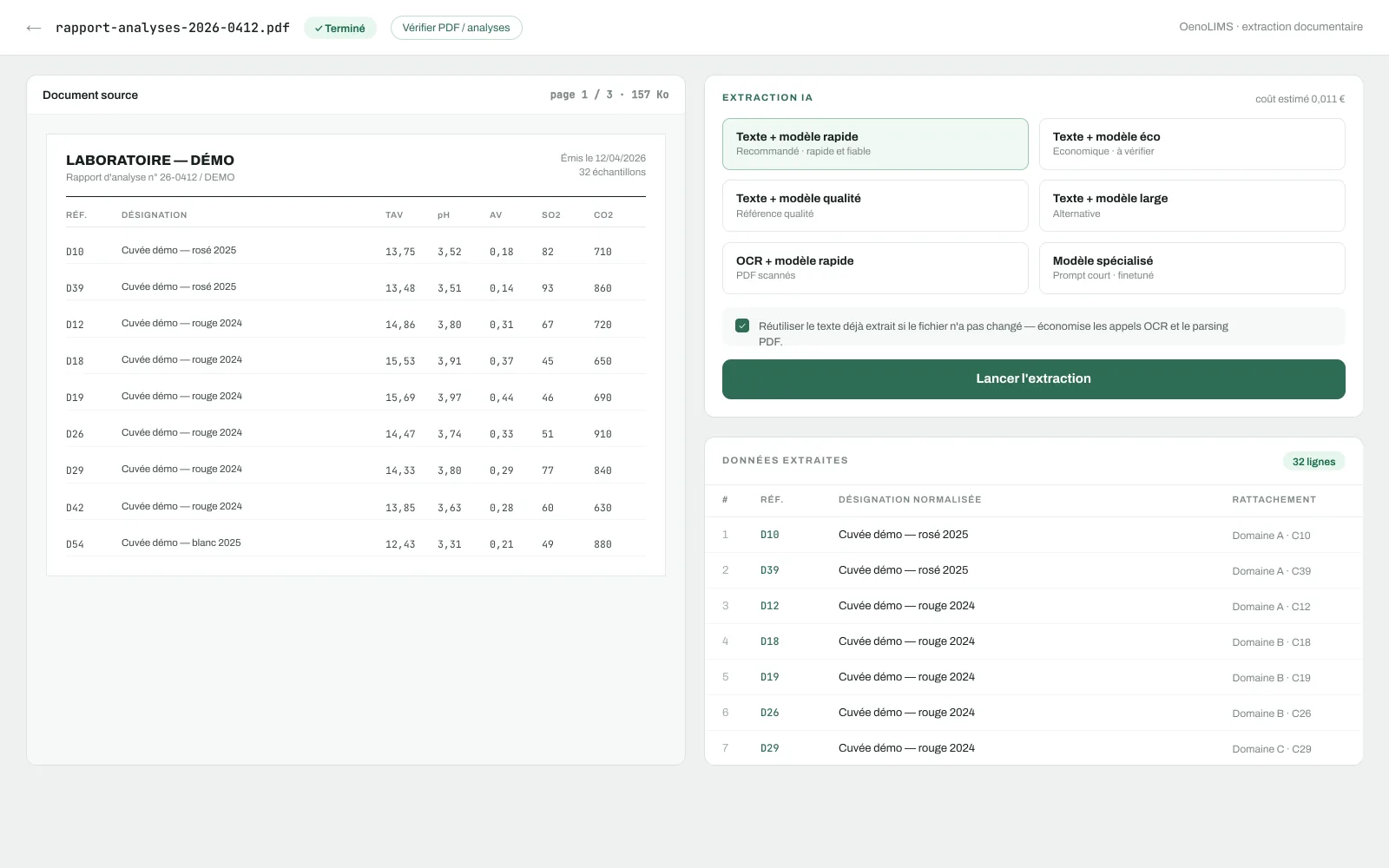
Task: Open extracted reference D29
Action: tap(770, 749)
